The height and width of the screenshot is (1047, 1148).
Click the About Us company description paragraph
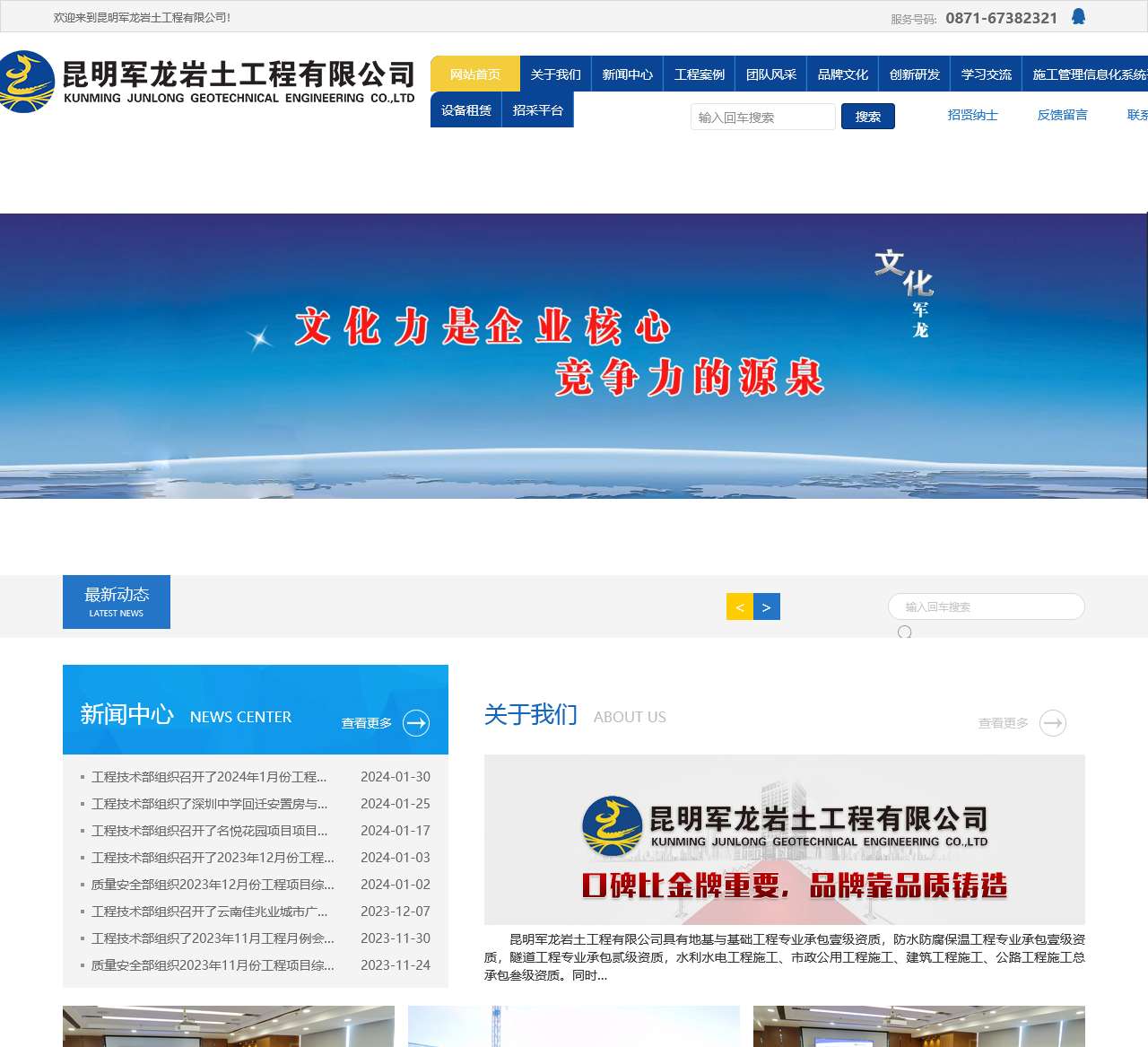pos(785,957)
